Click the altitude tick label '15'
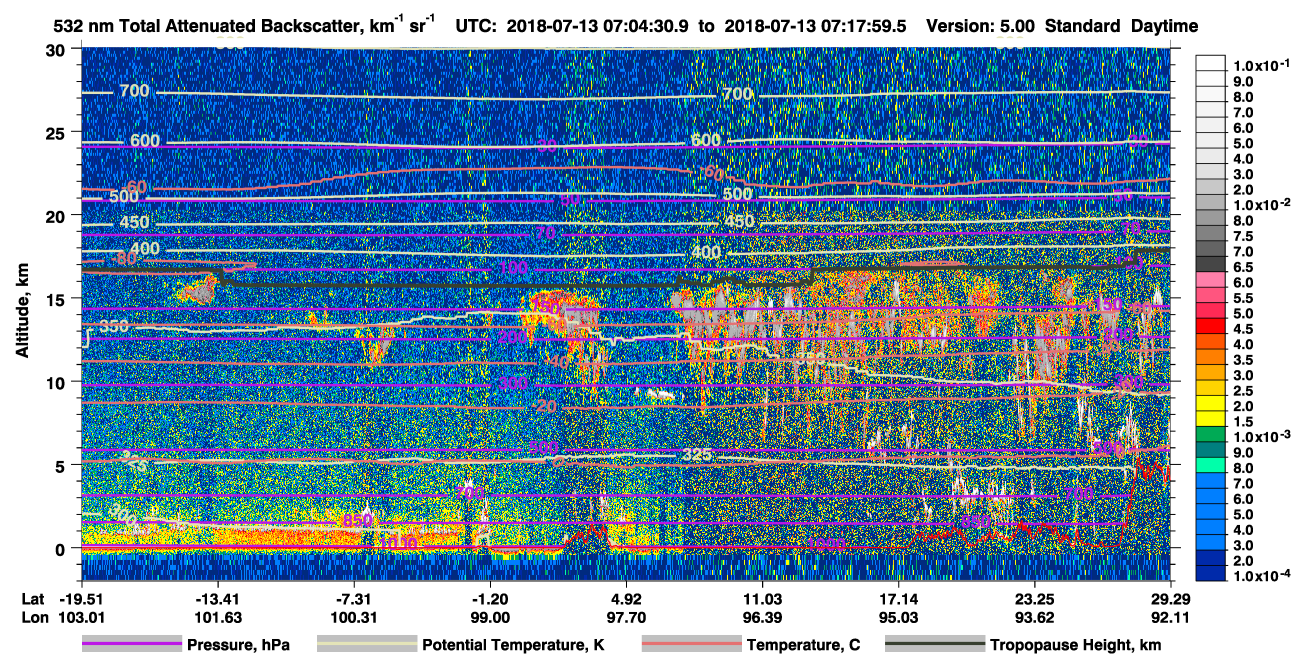Screen dimensions: 1300x667 (58, 298)
